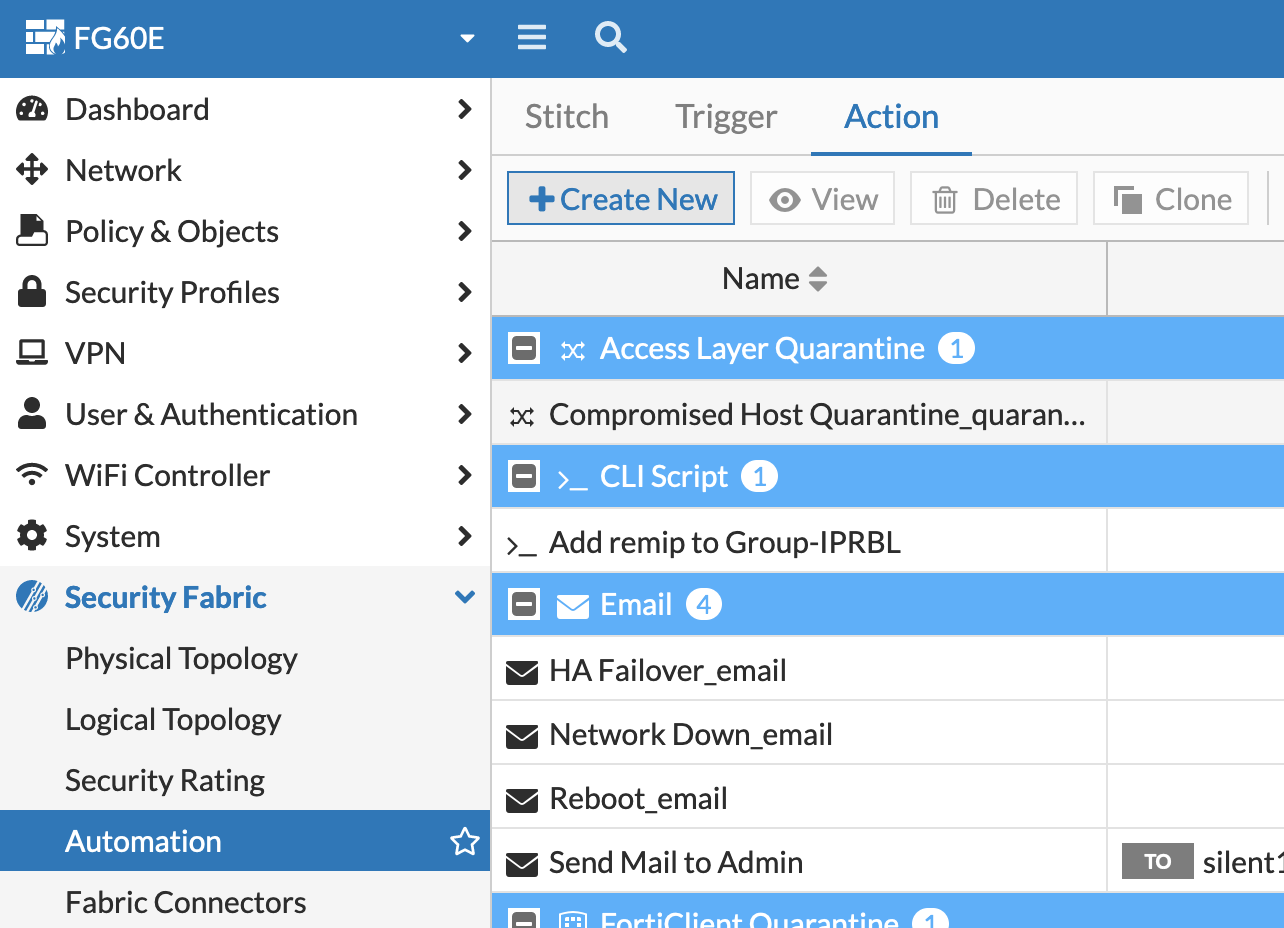Favorite Automation with the star icon
This screenshot has width=1284, height=928.
464,842
